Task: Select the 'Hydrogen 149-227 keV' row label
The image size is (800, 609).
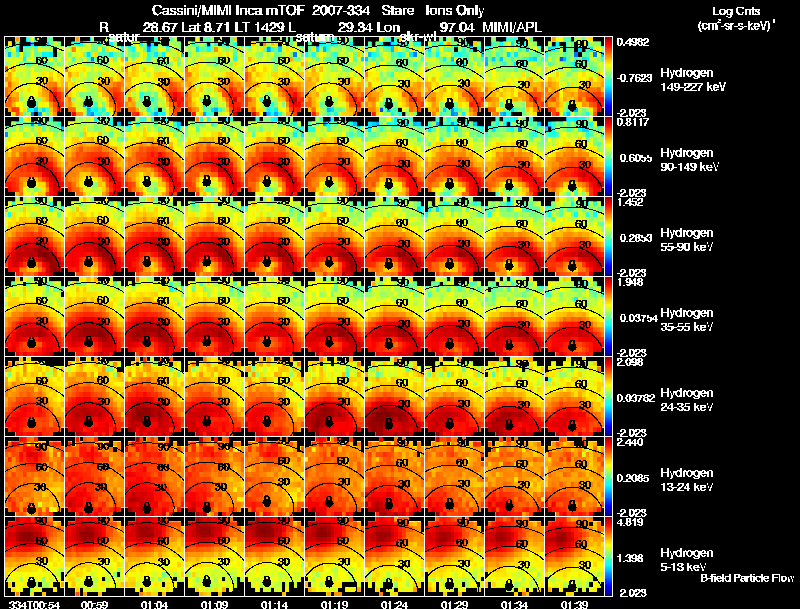Action: [x=693, y=80]
